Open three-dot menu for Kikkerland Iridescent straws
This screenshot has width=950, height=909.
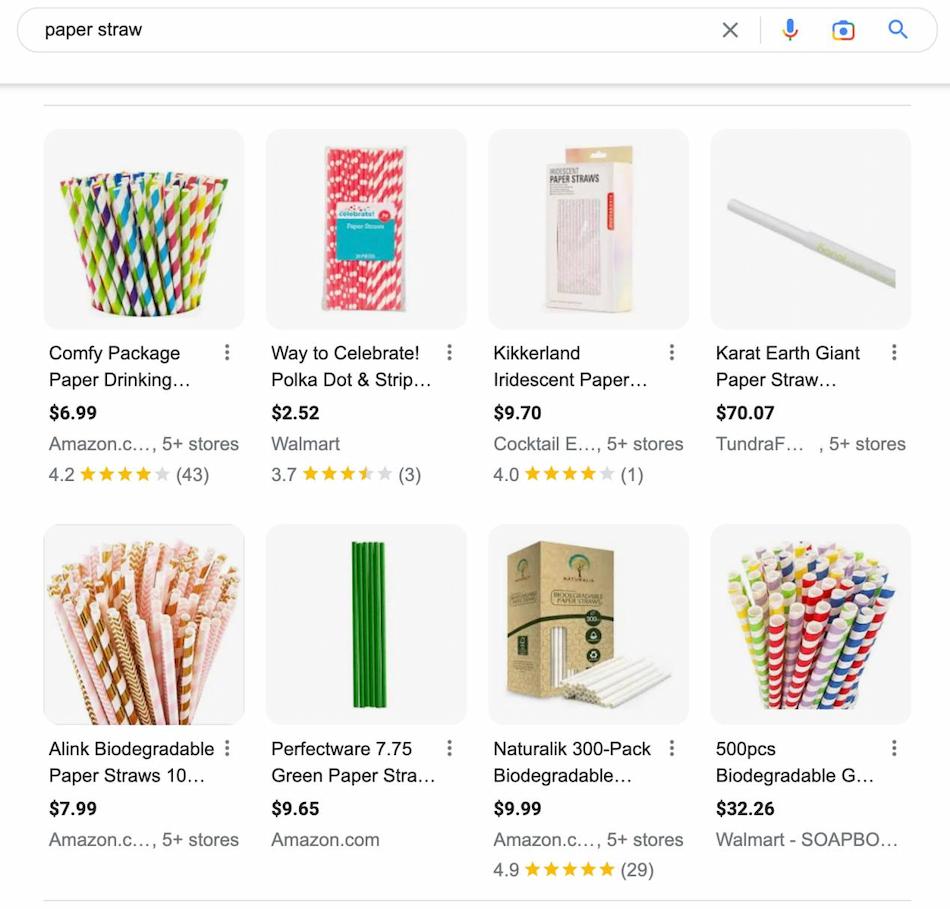pos(671,352)
